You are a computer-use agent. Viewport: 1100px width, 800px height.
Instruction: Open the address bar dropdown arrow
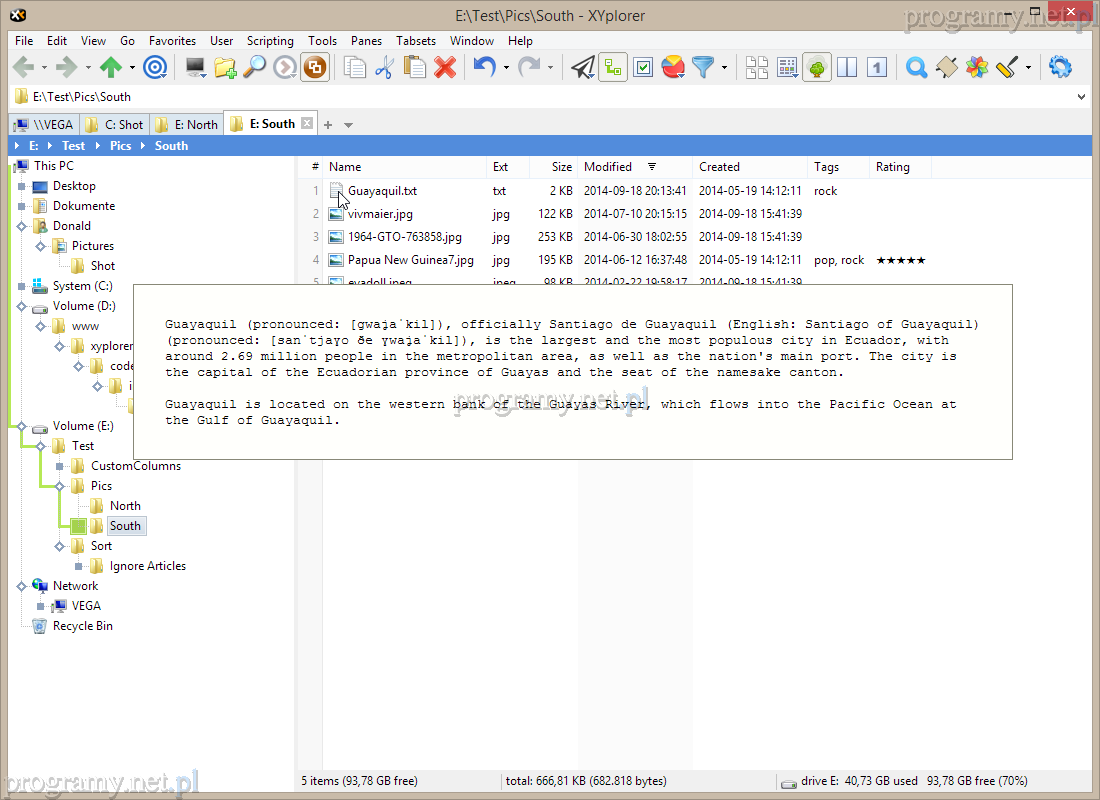pos(1080,97)
